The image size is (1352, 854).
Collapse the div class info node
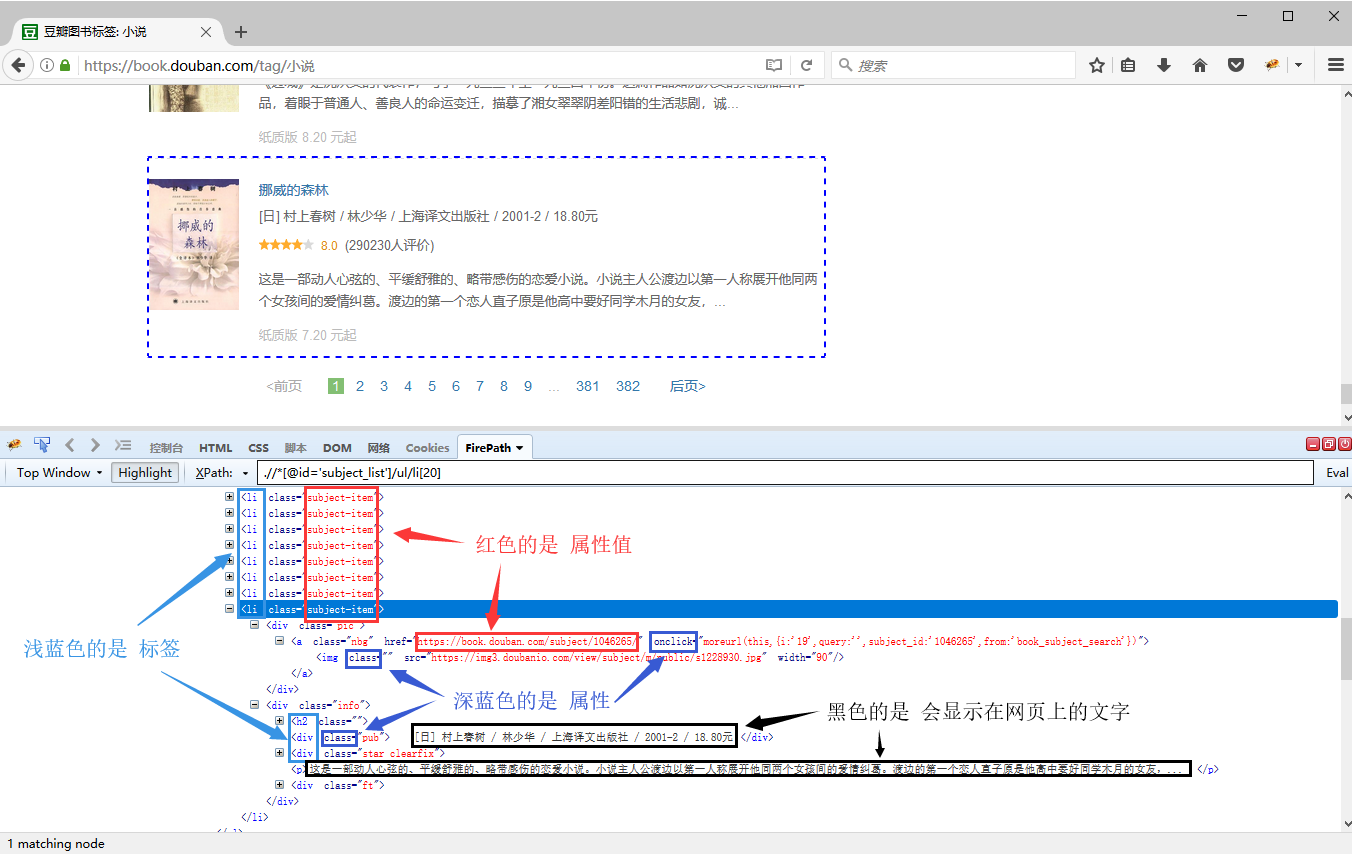coord(254,705)
